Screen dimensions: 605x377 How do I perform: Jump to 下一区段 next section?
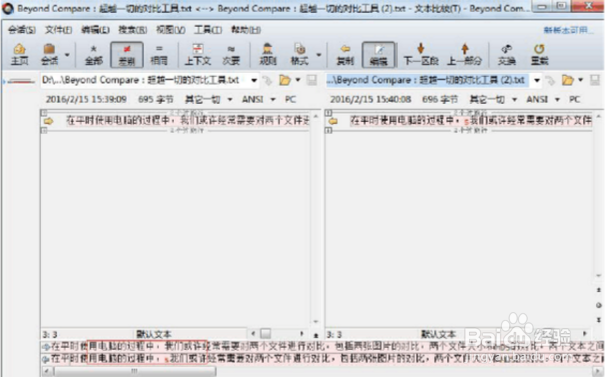[x=421, y=54]
